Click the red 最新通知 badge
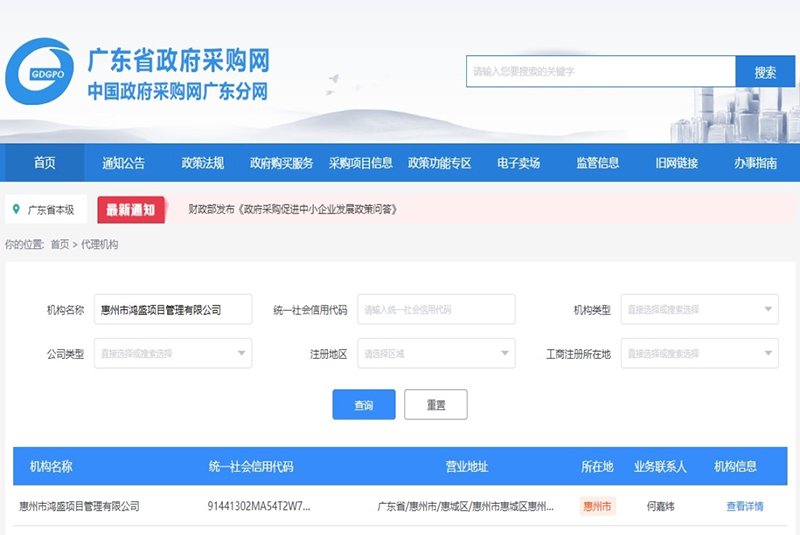This screenshot has width=800, height=535. click(131, 210)
